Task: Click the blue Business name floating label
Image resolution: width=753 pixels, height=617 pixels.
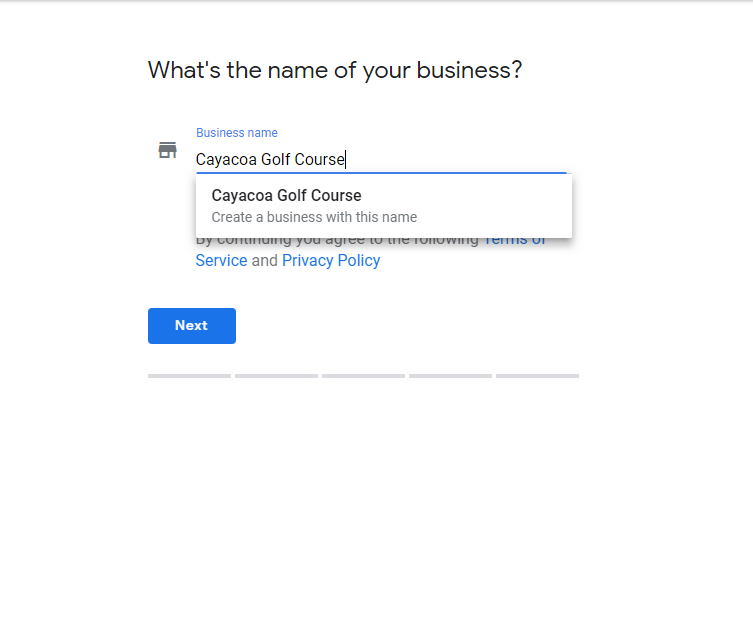Action: point(237,133)
